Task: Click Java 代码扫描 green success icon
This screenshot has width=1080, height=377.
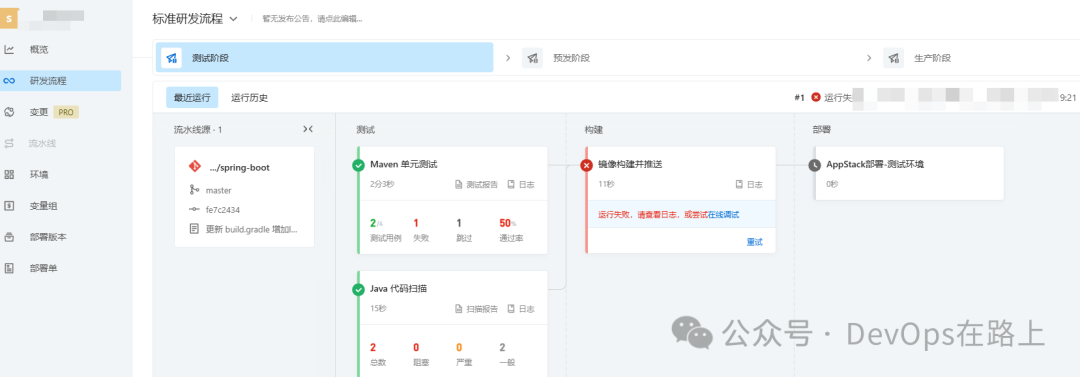Action: (358, 289)
